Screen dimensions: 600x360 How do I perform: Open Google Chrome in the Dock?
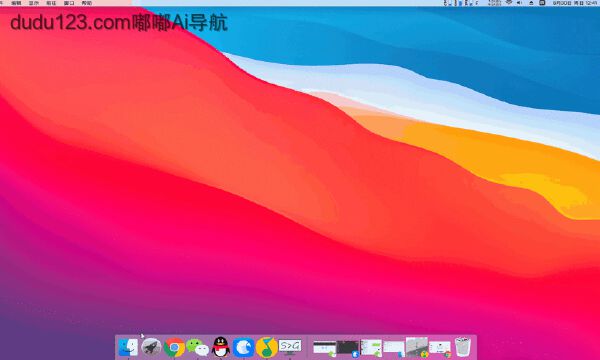(174, 347)
